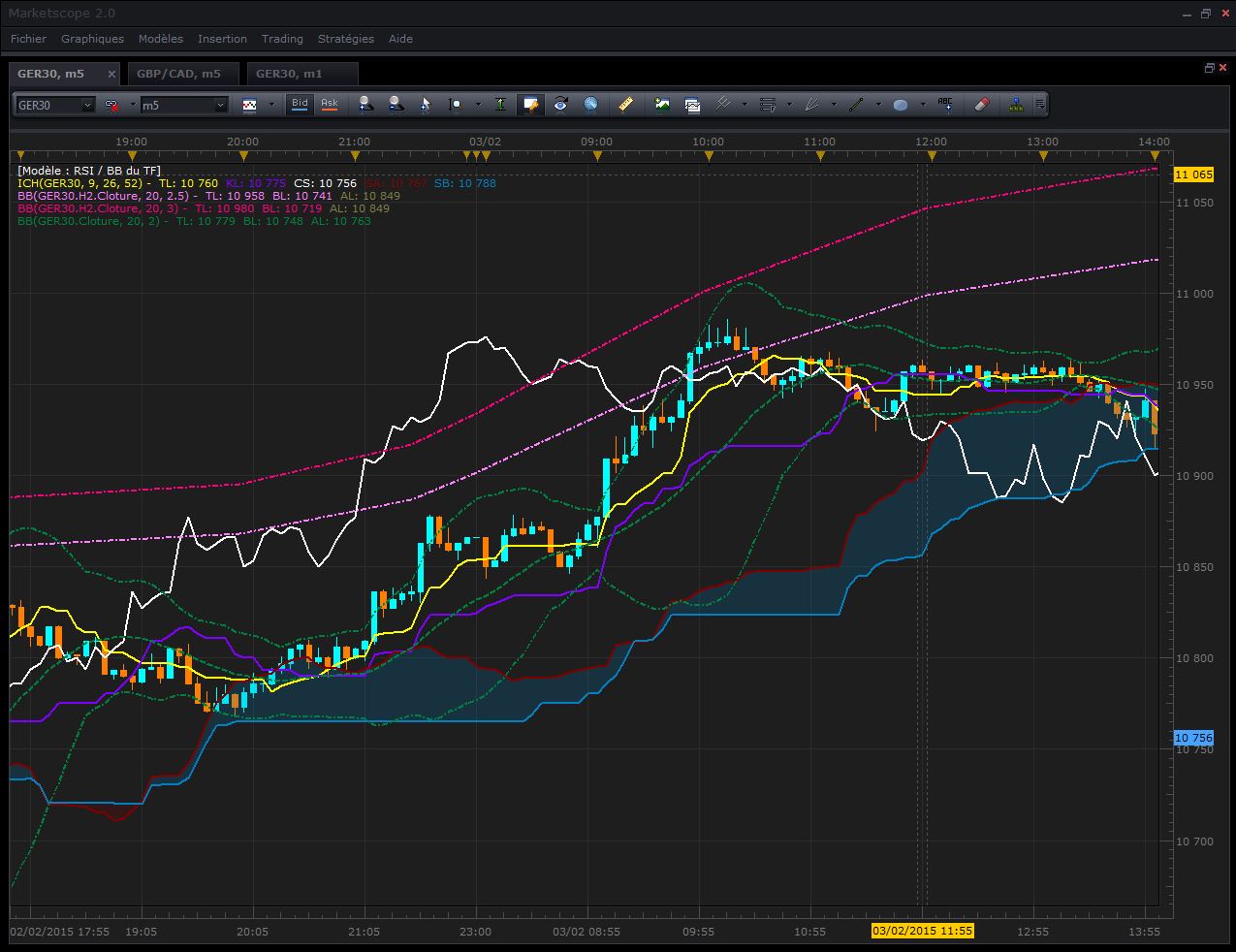This screenshot has width=1236, height=952.
Task: Select the Andrews pitchfork drawing tool
Action: coord(723,104)
